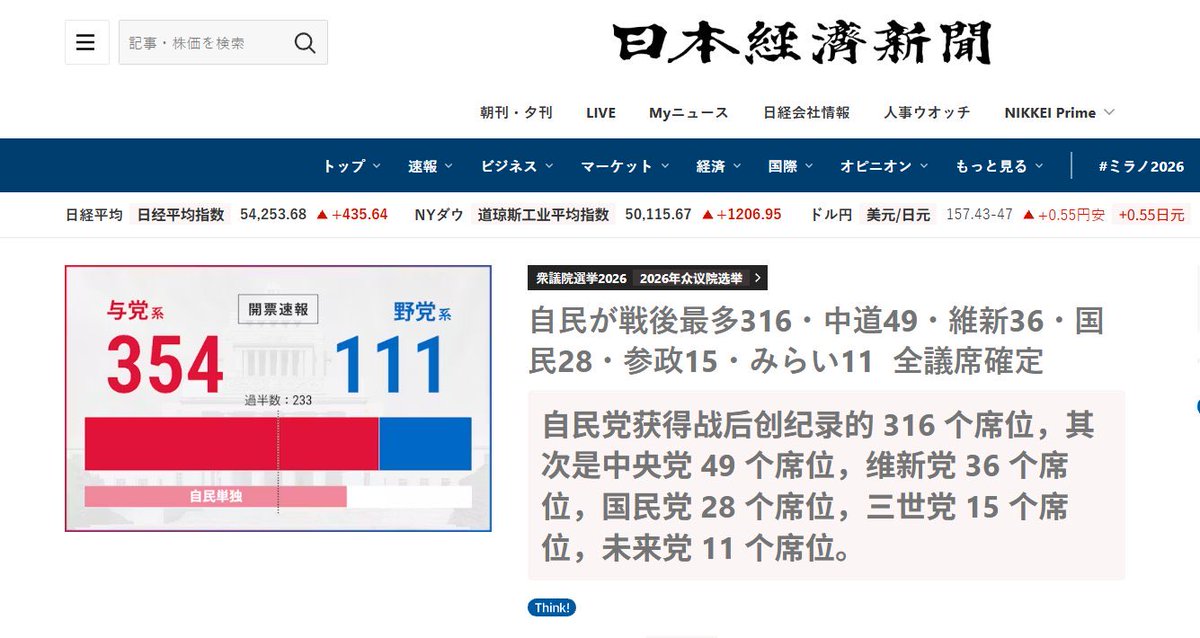Open the hamburger navigation menu

86,41
